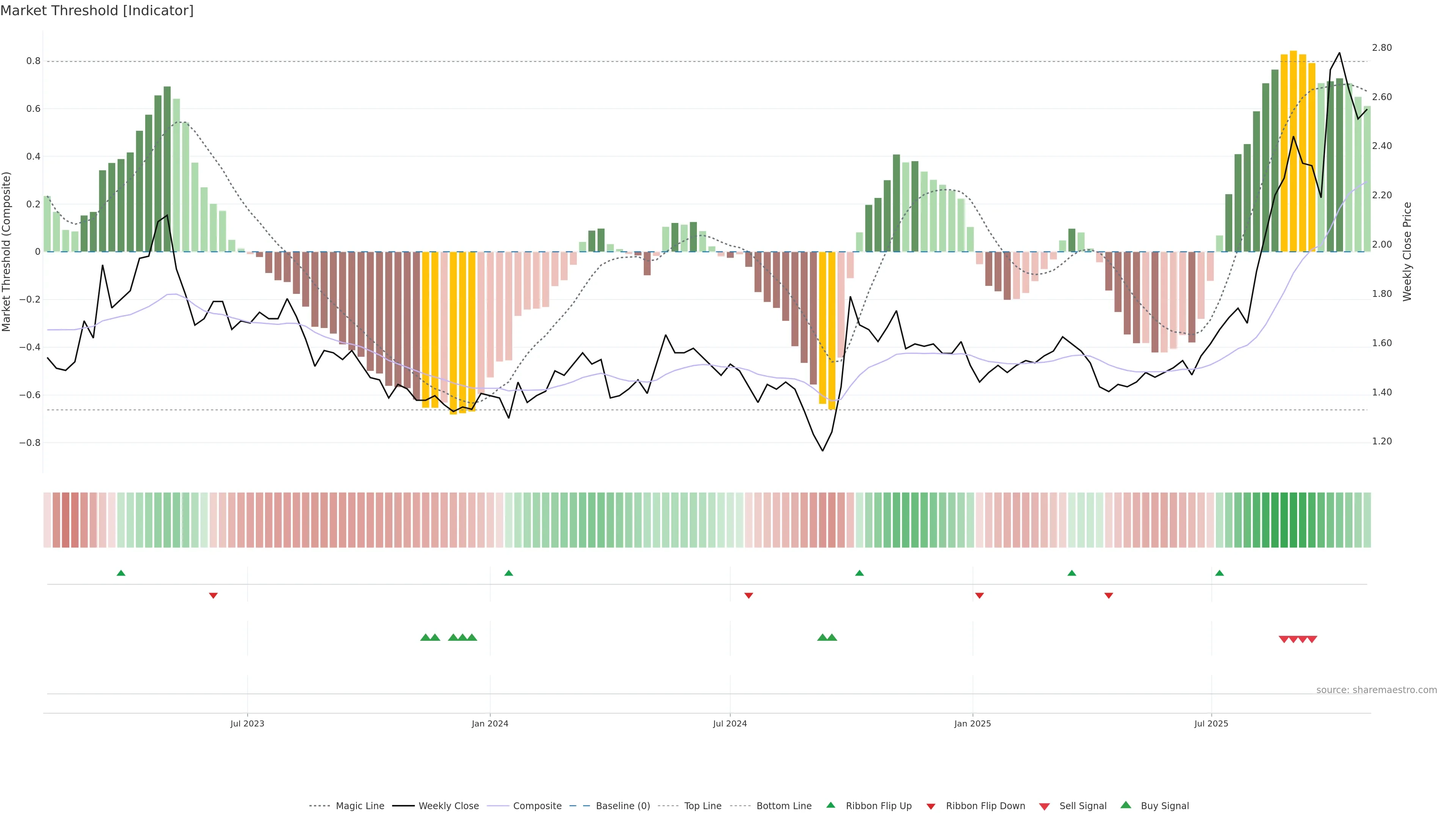
Task: Click ribbon flip up marker after Jan 2024
Action: click(x=509, y=573)
